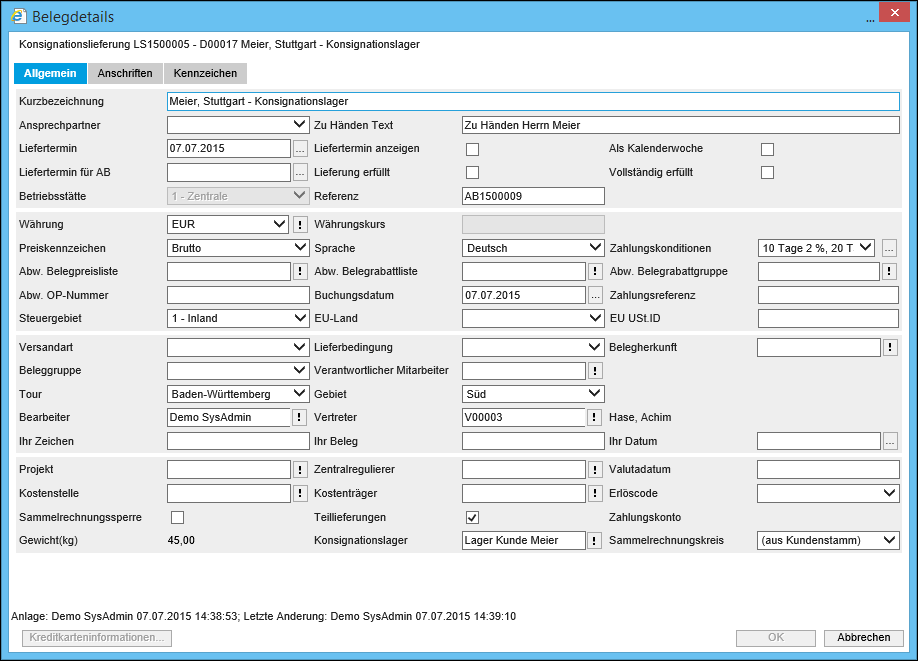Screen dimensions: 918x661
Task: Open the Liefertermin date picker button
Action: [x=300, y=149]
